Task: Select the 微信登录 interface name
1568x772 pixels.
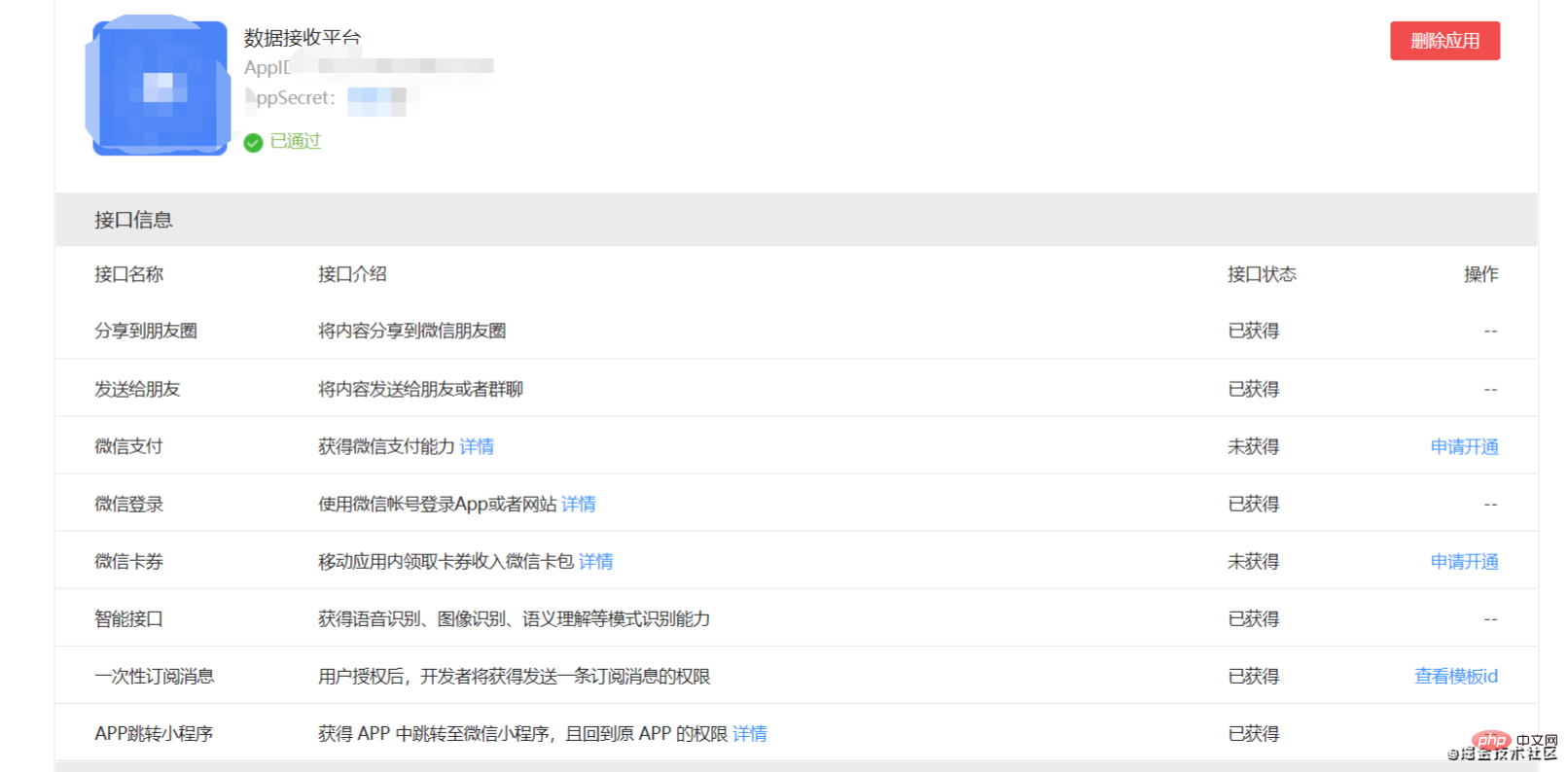Action: click(x=128, y=504)
